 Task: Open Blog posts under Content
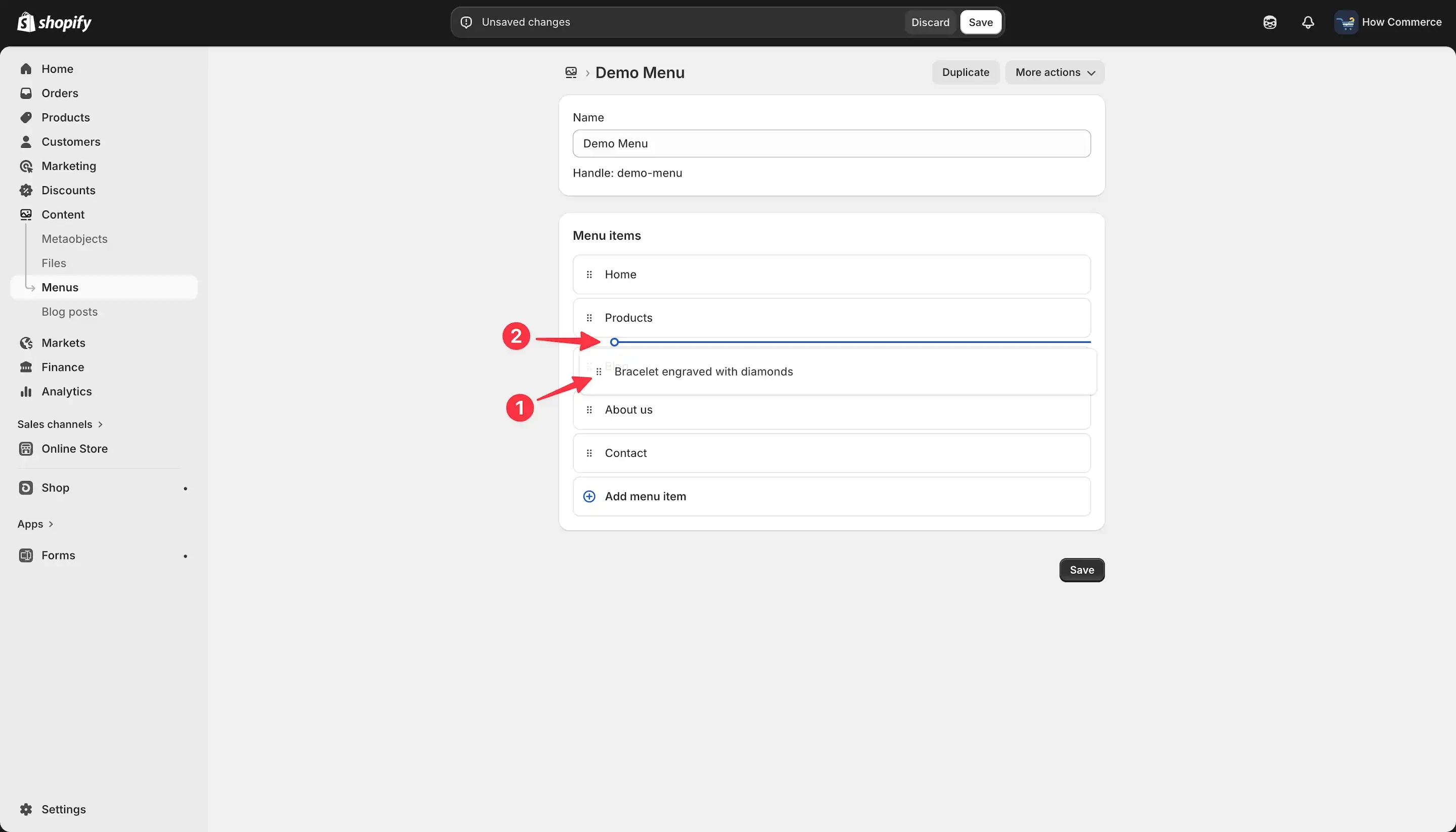click(70, 312)
